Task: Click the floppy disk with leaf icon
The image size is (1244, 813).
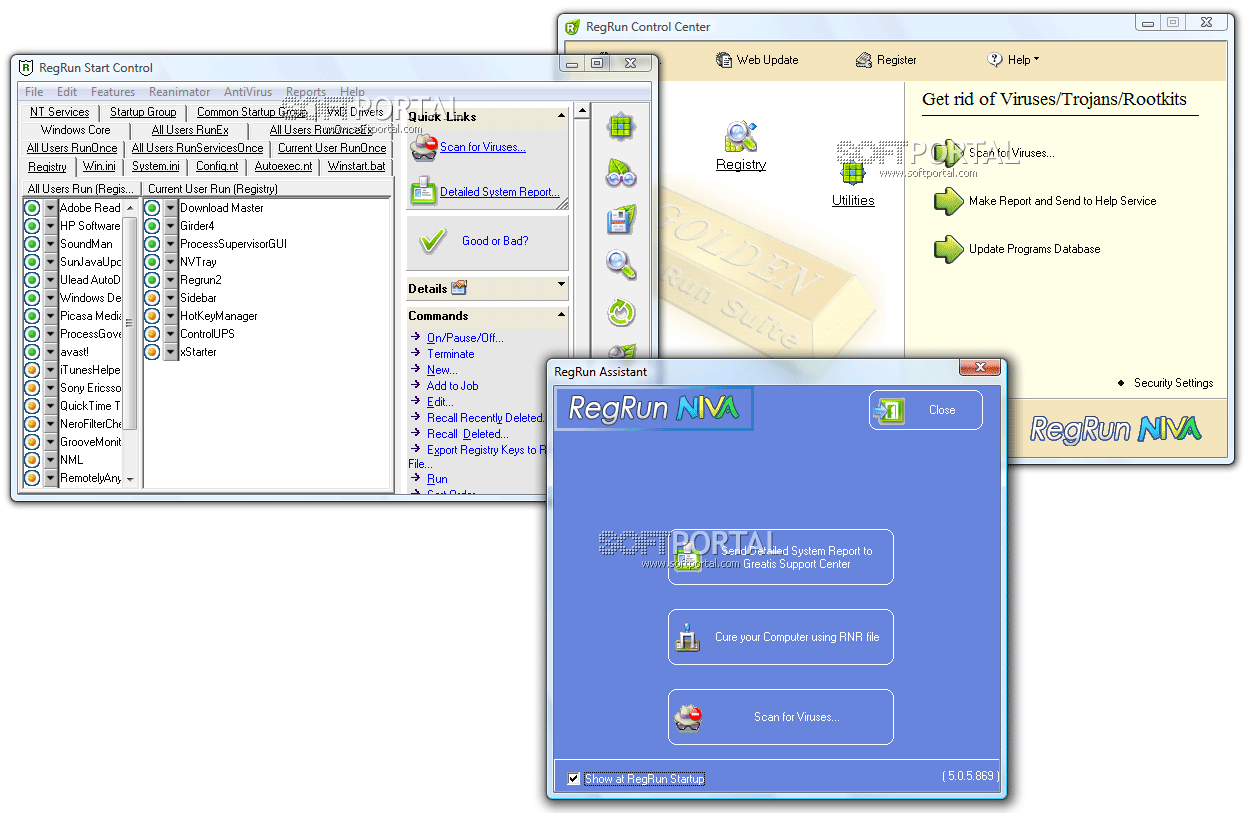Action: pos(621,220)
